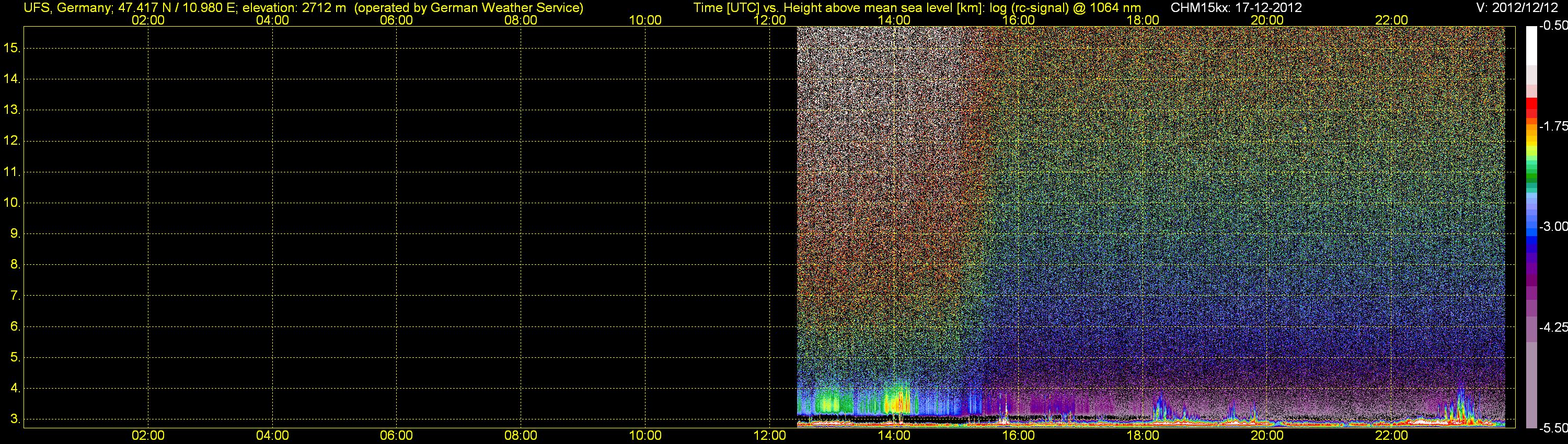This screenshot has width=1568, height=444.
Task: Click the 12 km label on height axis
Action: (11, 141)
